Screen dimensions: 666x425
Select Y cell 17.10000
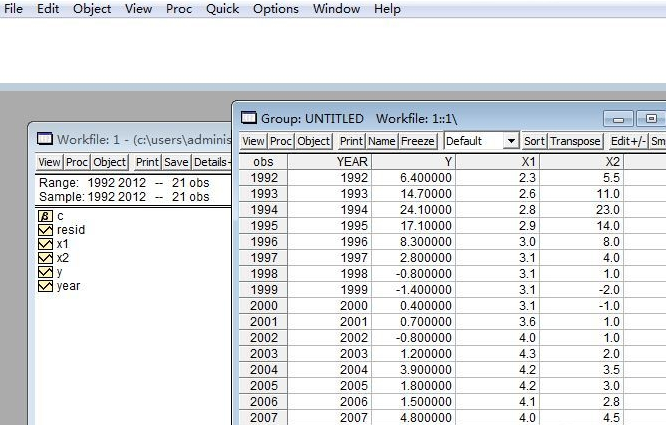(413, 226)
